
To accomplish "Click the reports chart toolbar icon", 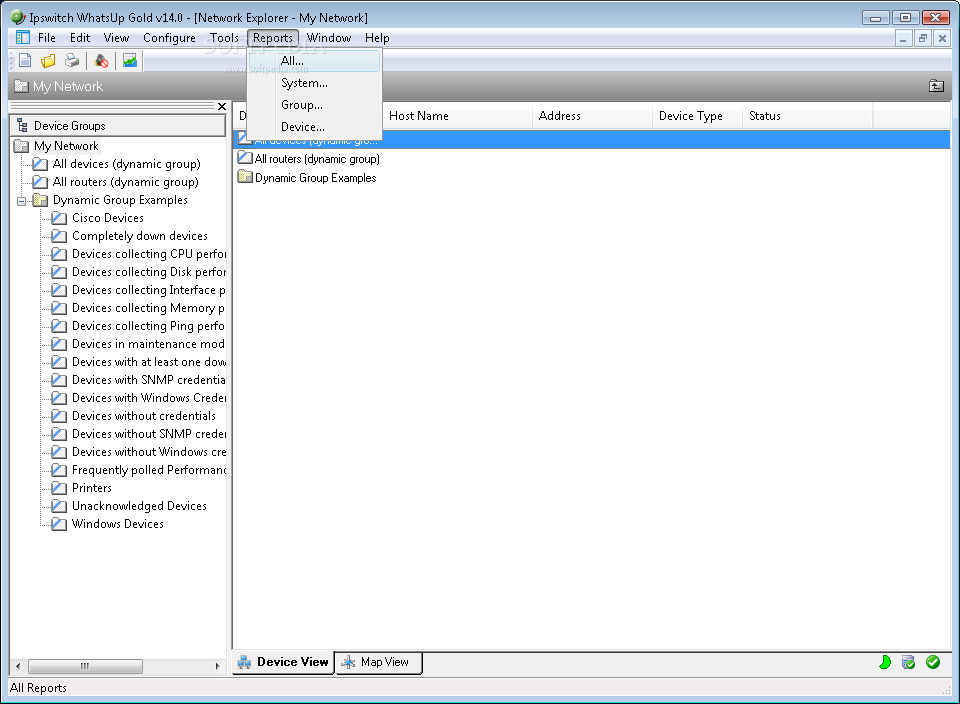I will [130, 61].
